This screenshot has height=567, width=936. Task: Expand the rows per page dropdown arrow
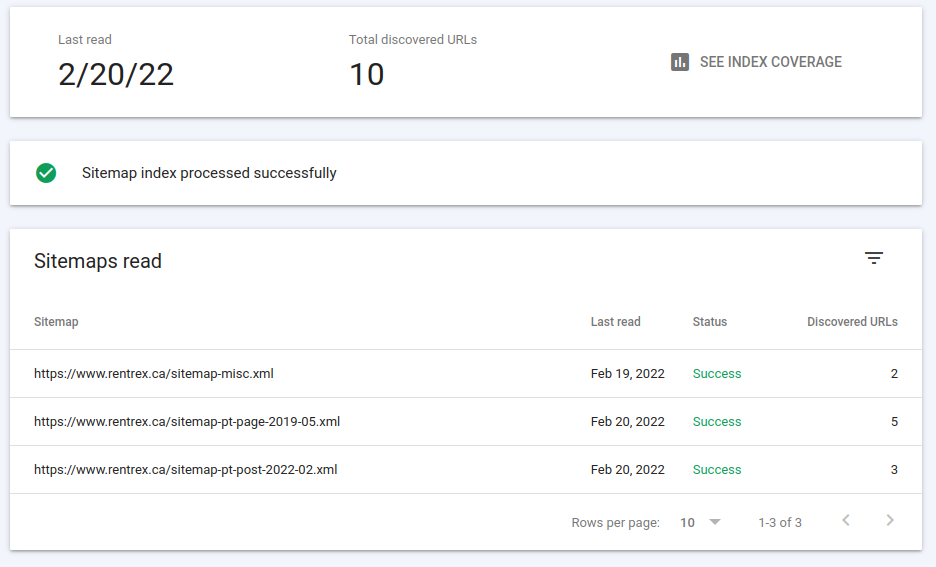(x=715, y=522)
